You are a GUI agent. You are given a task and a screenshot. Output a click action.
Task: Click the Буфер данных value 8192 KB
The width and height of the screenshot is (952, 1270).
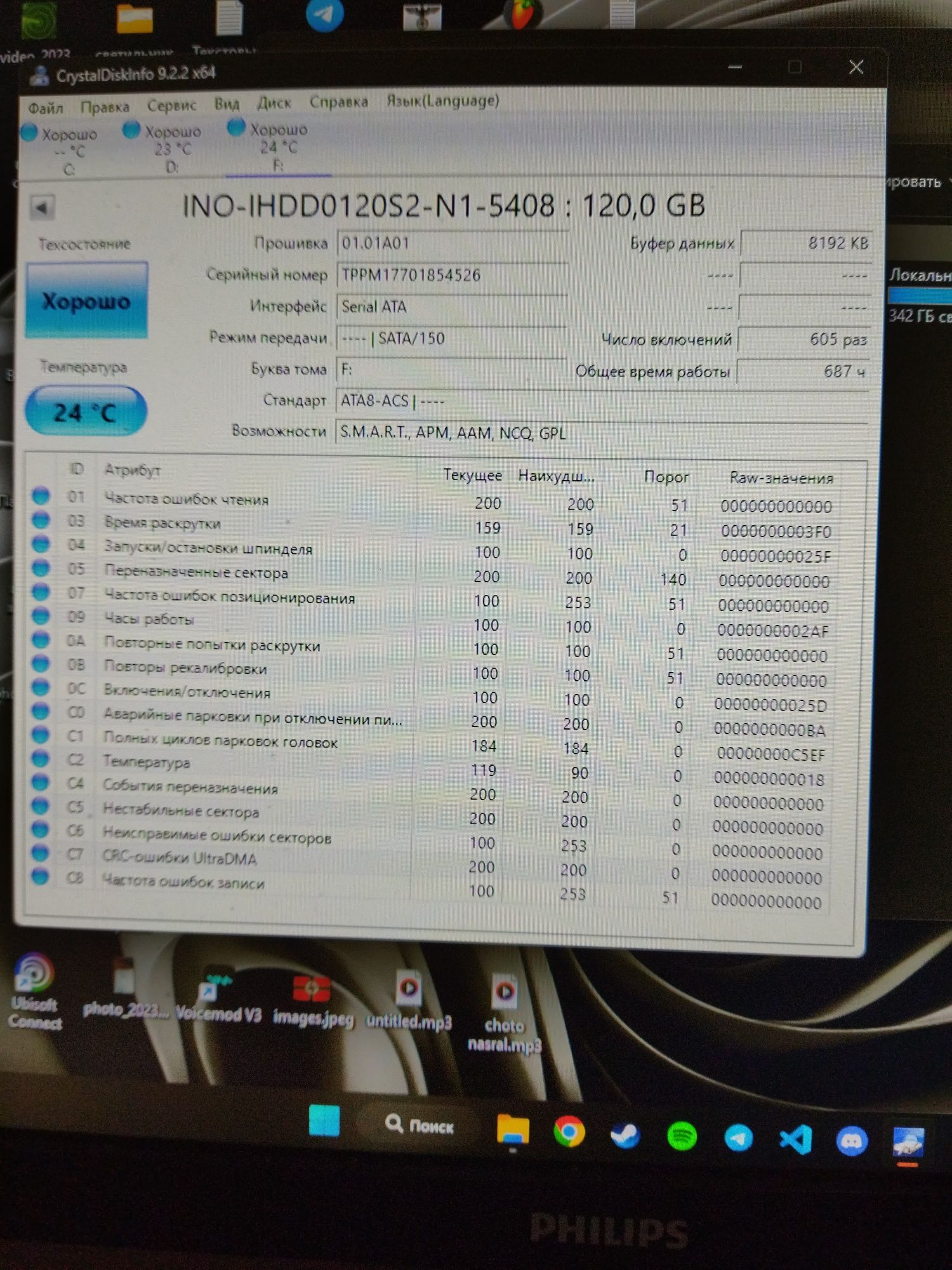pyautogui.click(x=805, y=243)
